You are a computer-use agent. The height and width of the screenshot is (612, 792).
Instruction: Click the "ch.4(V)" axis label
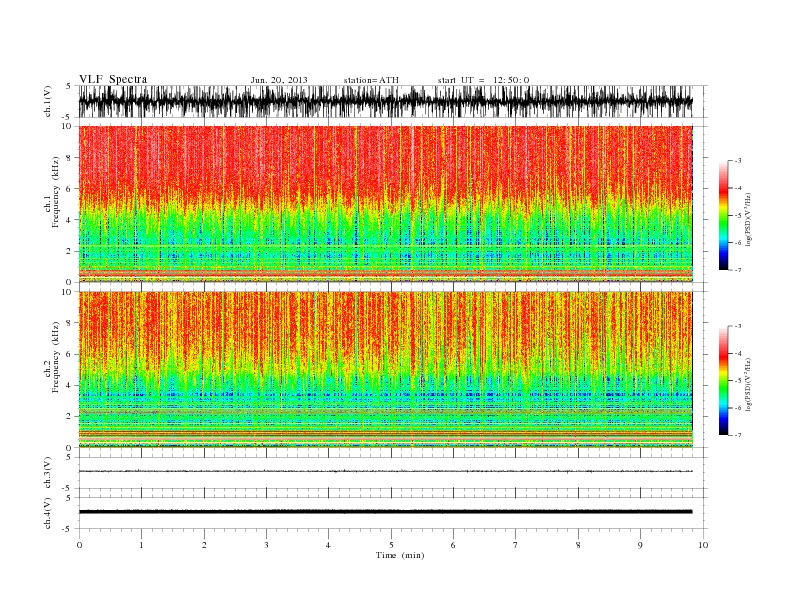pos(48,513)
